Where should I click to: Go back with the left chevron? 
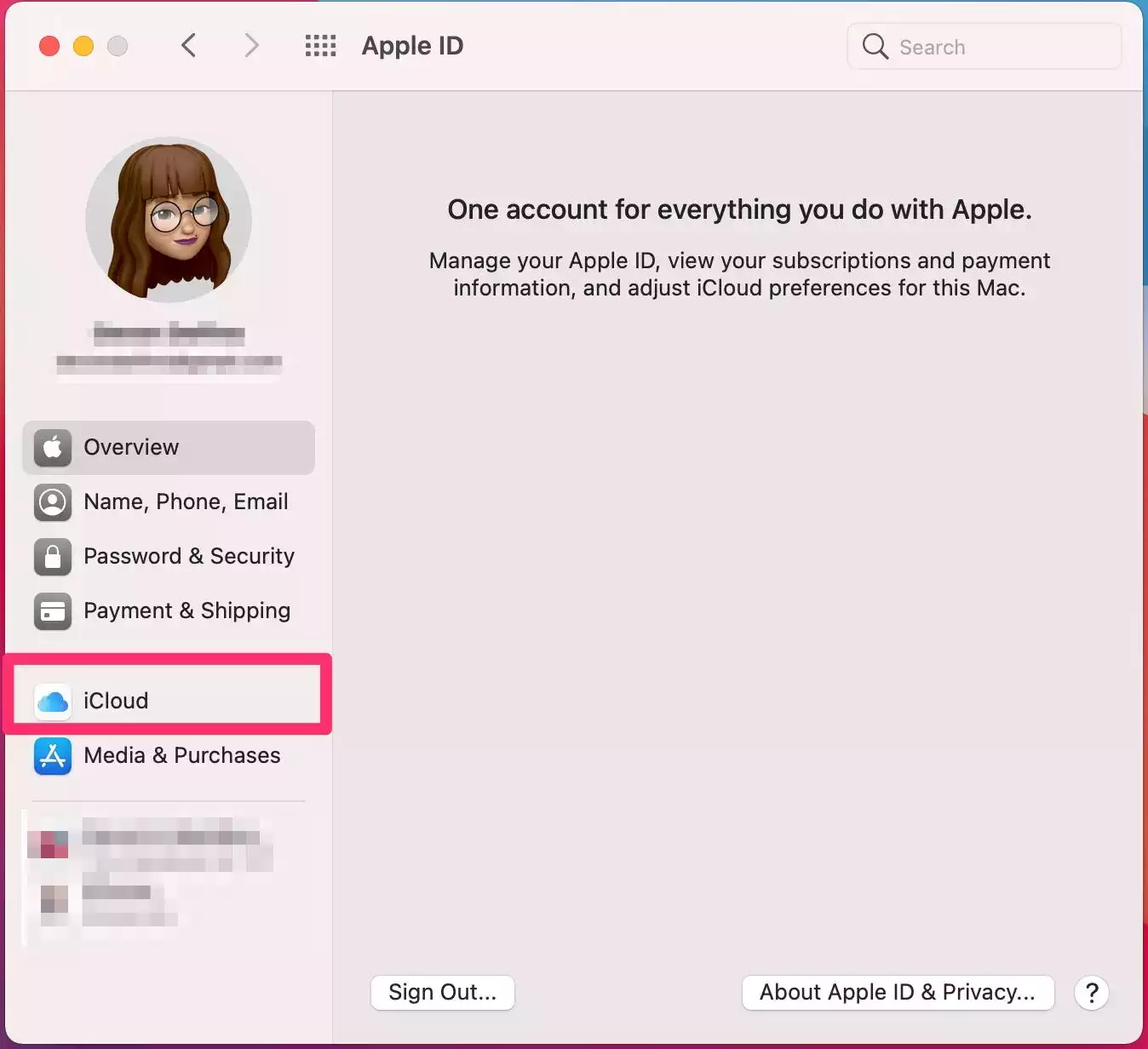(x=189, y=46)
